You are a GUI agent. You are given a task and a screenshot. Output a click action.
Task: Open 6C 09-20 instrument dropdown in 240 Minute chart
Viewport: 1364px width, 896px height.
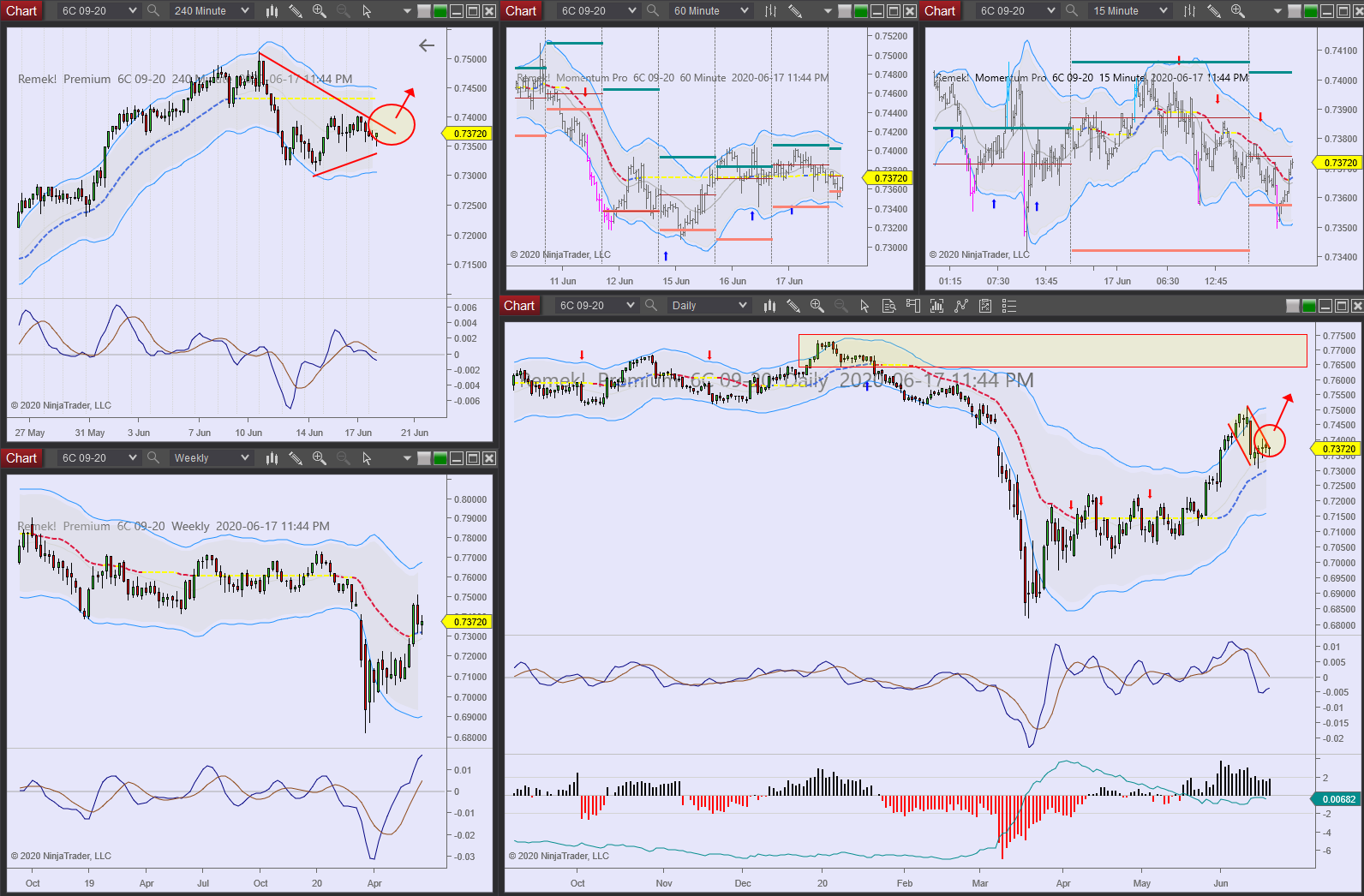click(x=99, y=11)
